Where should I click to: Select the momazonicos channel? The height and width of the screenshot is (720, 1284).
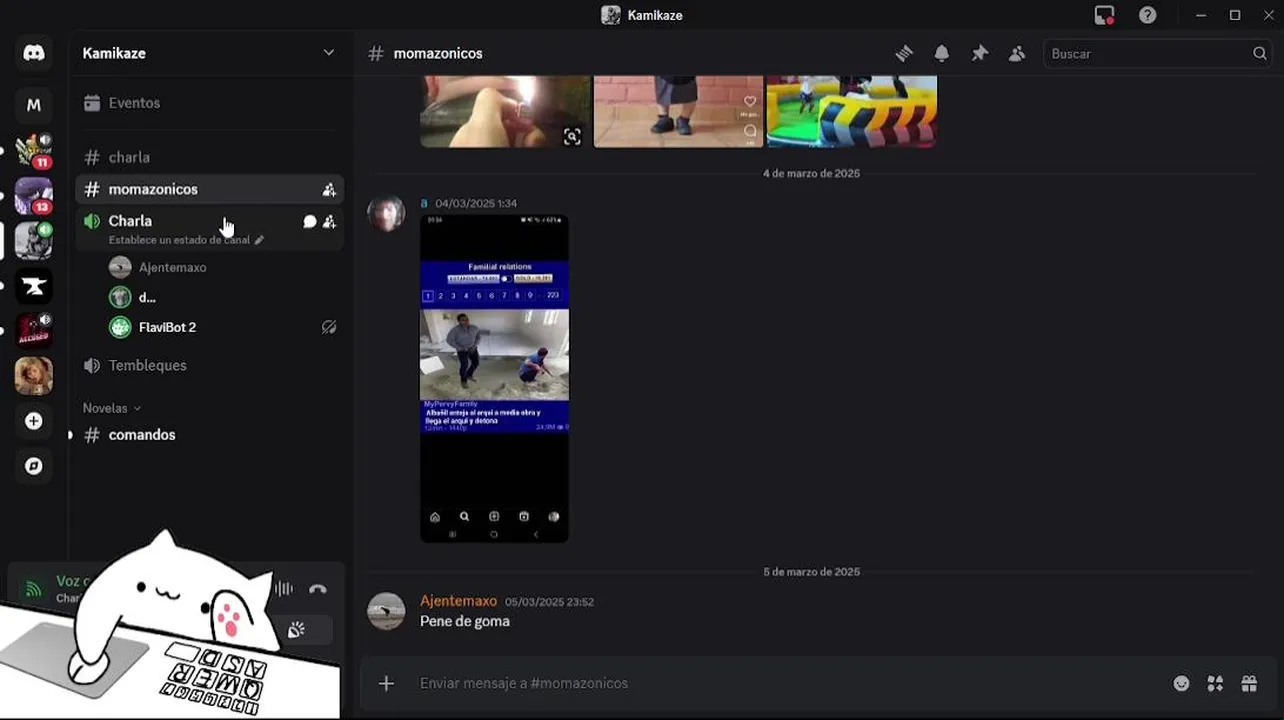[x=209, y=189]
